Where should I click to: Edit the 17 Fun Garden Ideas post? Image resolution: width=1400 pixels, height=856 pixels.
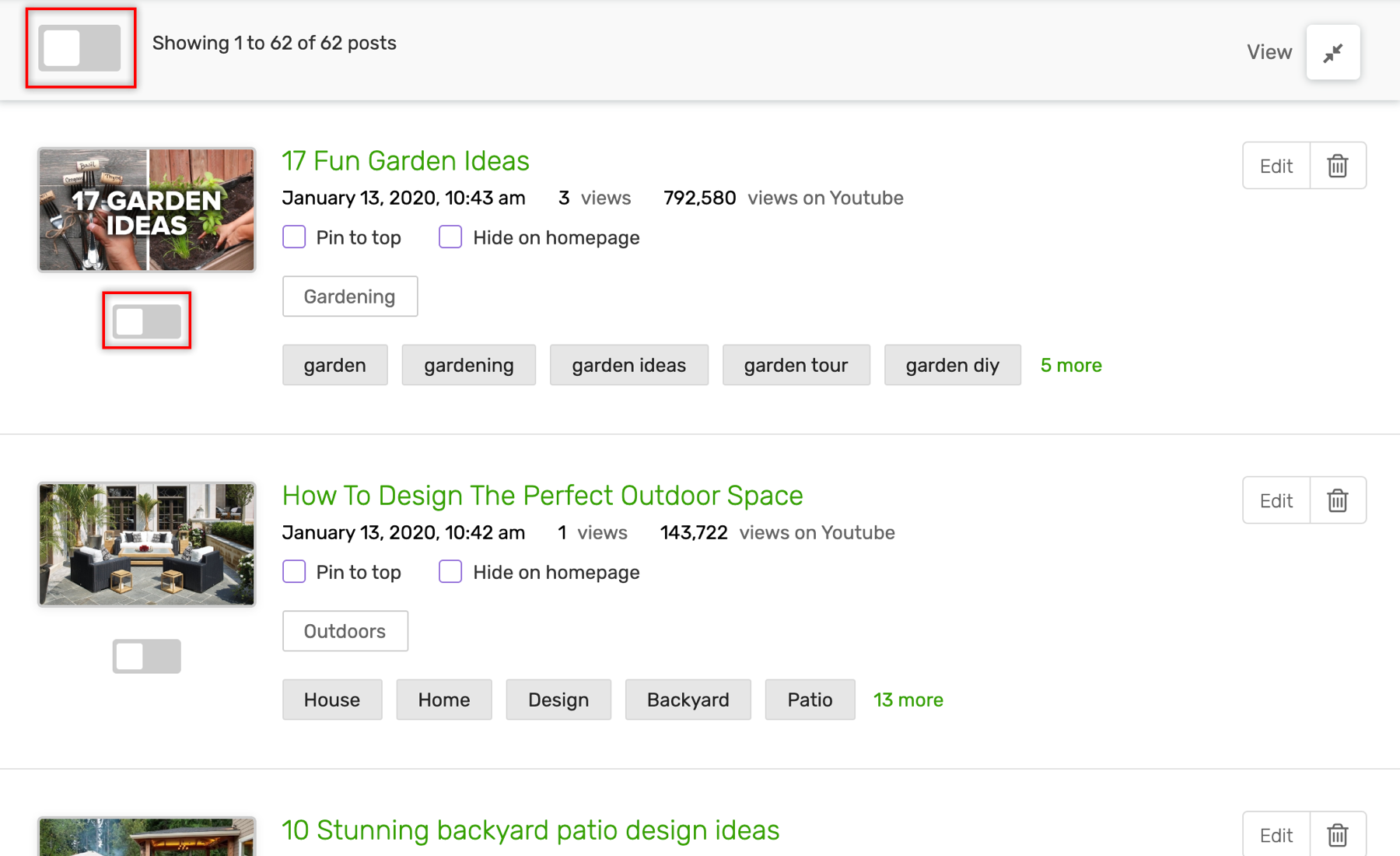click(1276, 166)
